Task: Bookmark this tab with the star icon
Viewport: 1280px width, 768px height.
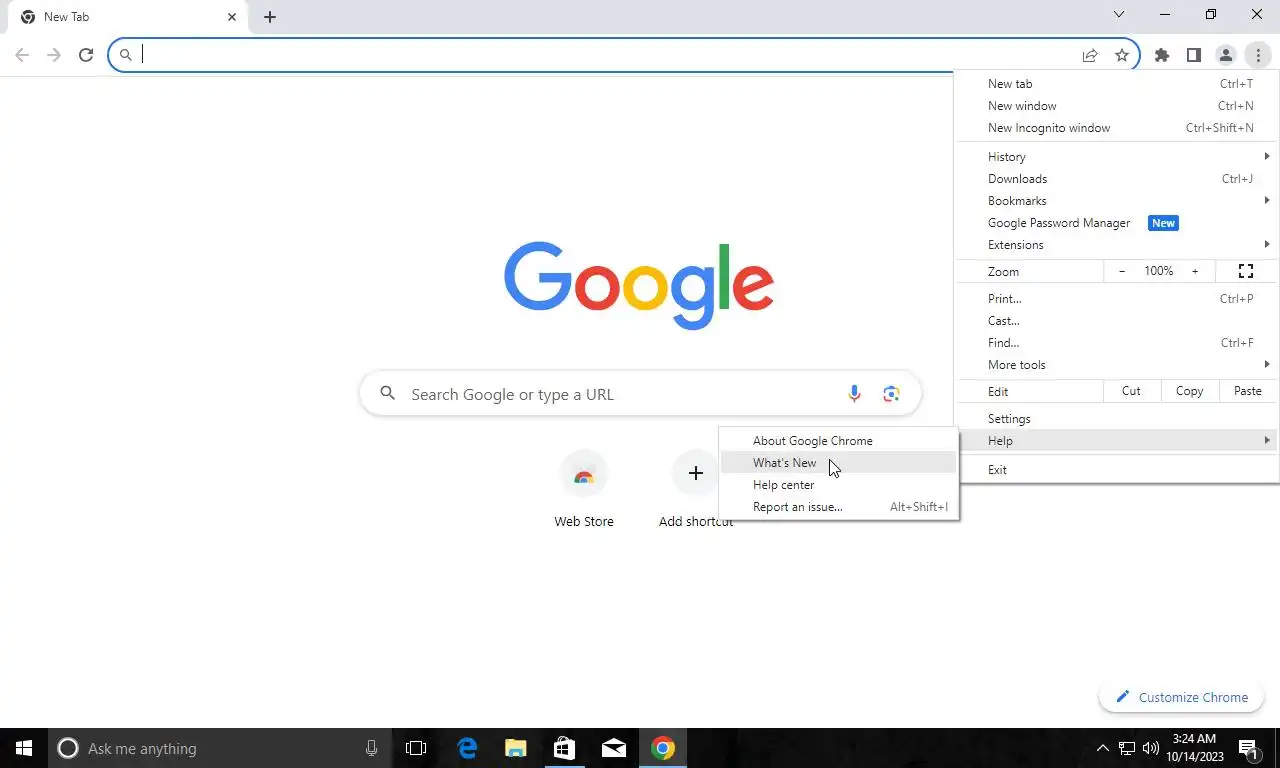Action: pos(1122,55)
